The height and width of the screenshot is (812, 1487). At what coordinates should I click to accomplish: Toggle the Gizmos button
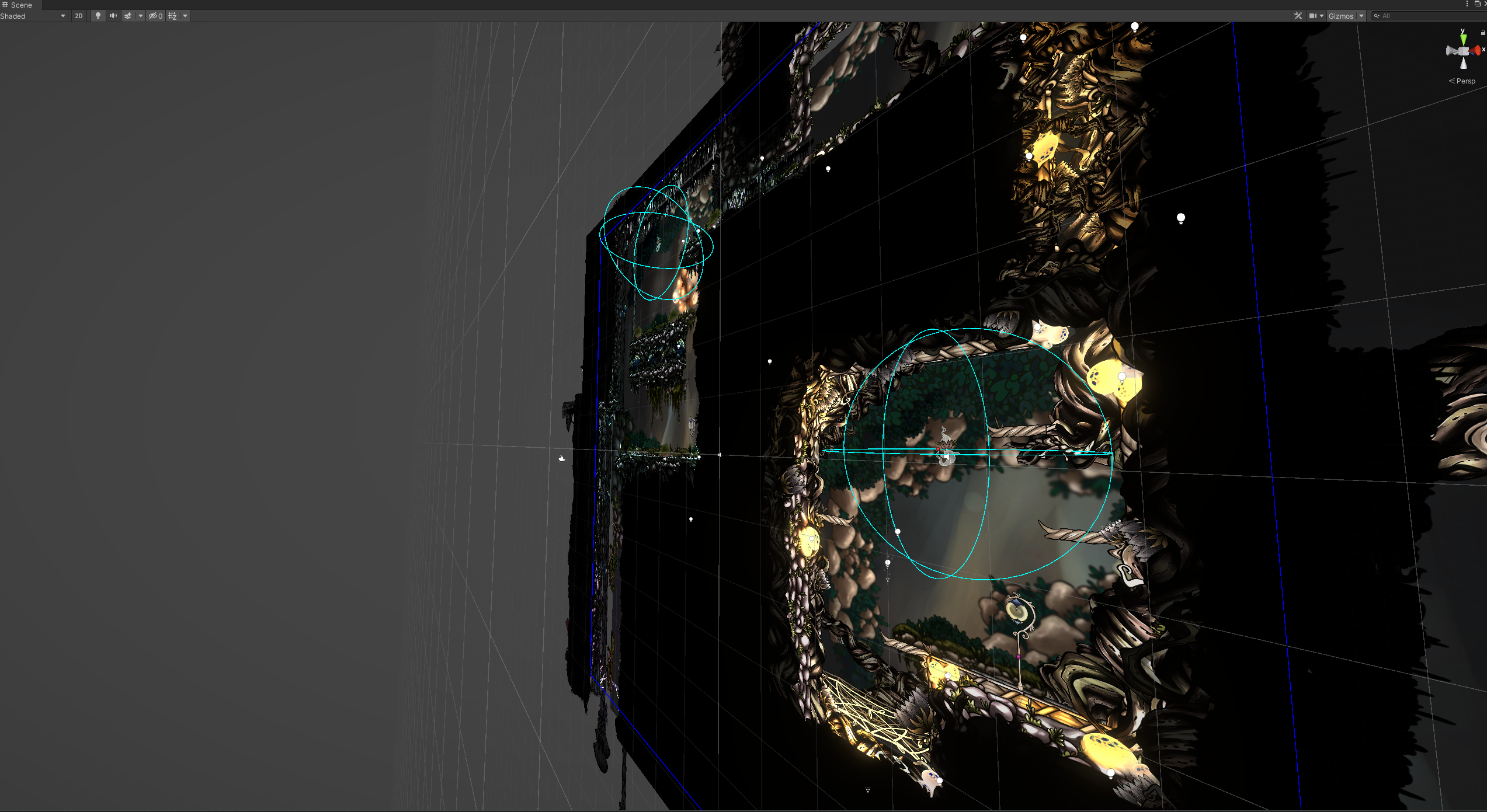point(1340,16)
